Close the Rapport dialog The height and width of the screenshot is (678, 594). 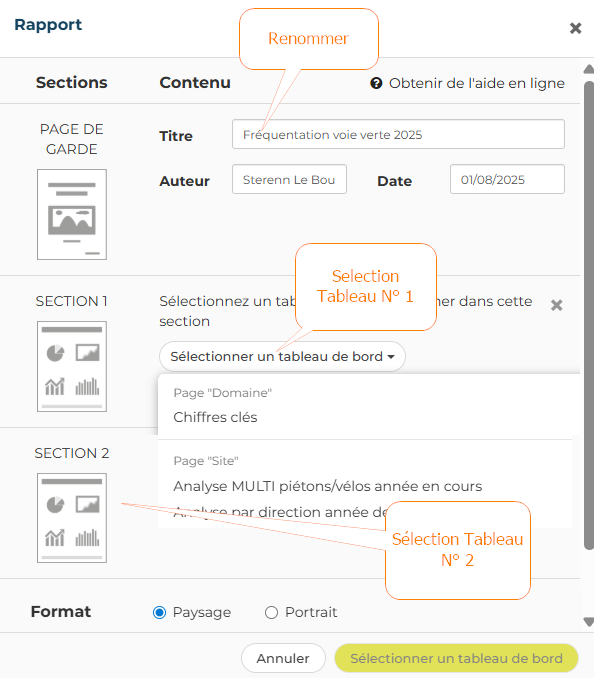point(575,28)
